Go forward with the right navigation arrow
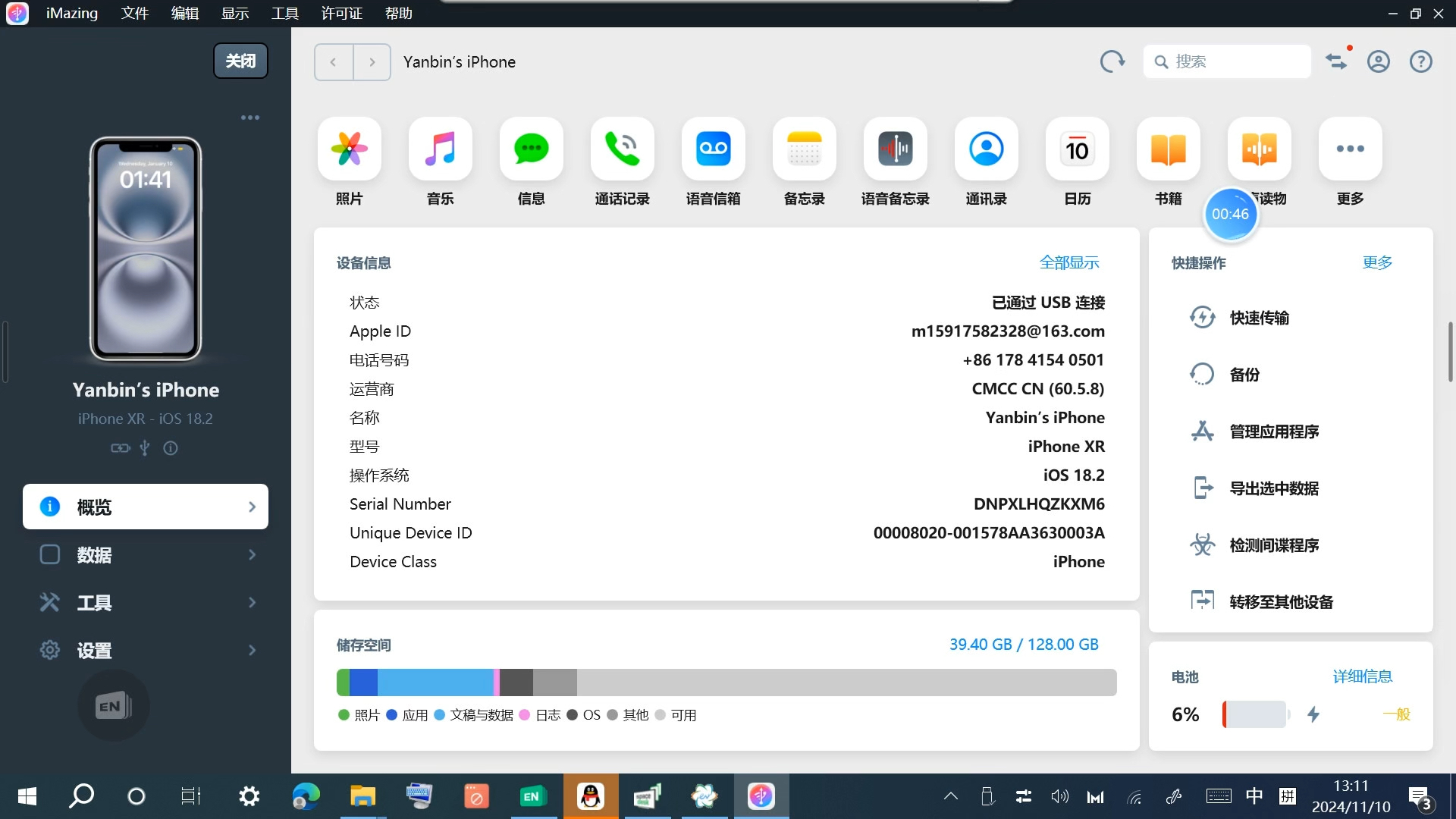This screenshot has height=819, width=1456. click(x=372, y=62)
